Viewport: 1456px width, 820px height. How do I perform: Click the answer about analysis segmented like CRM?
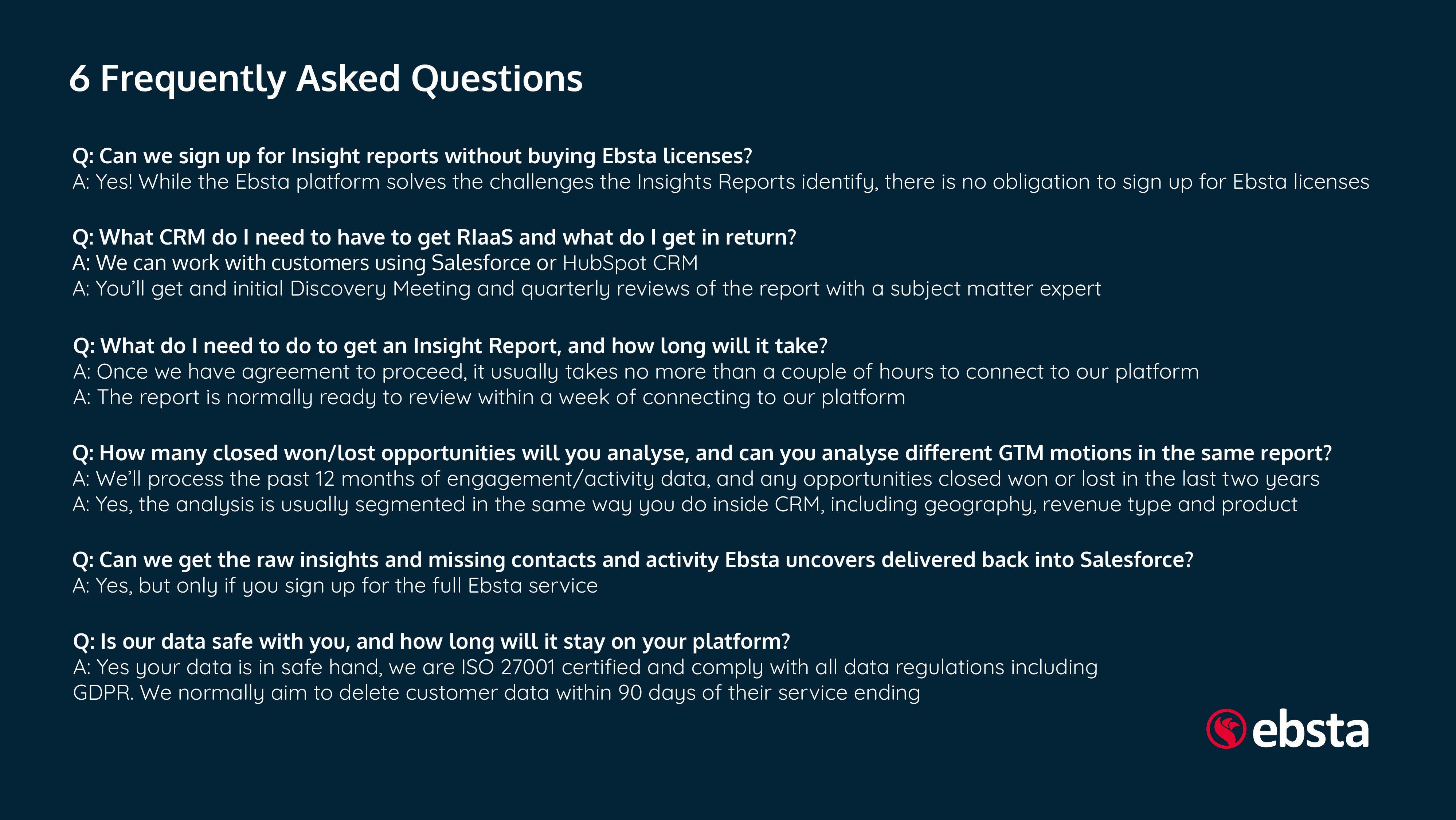tap(685, 504)
